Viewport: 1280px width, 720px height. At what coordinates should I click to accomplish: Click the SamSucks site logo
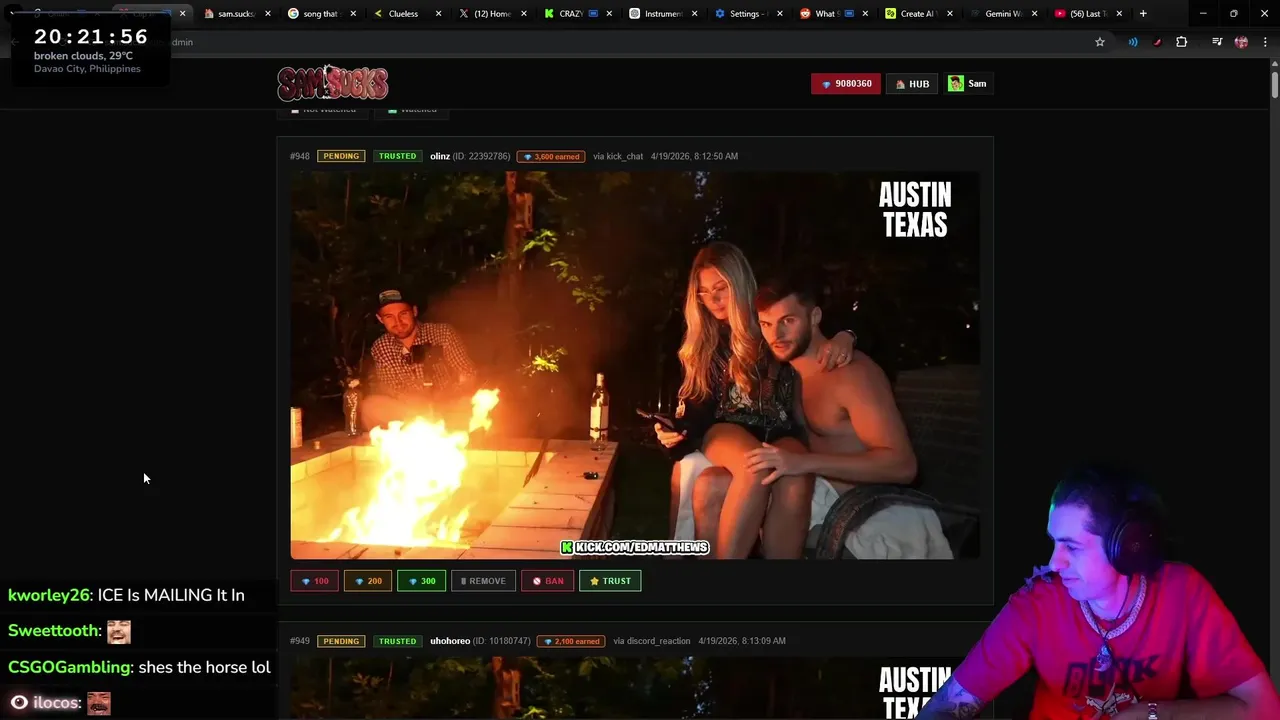click(x=332, y=83)
